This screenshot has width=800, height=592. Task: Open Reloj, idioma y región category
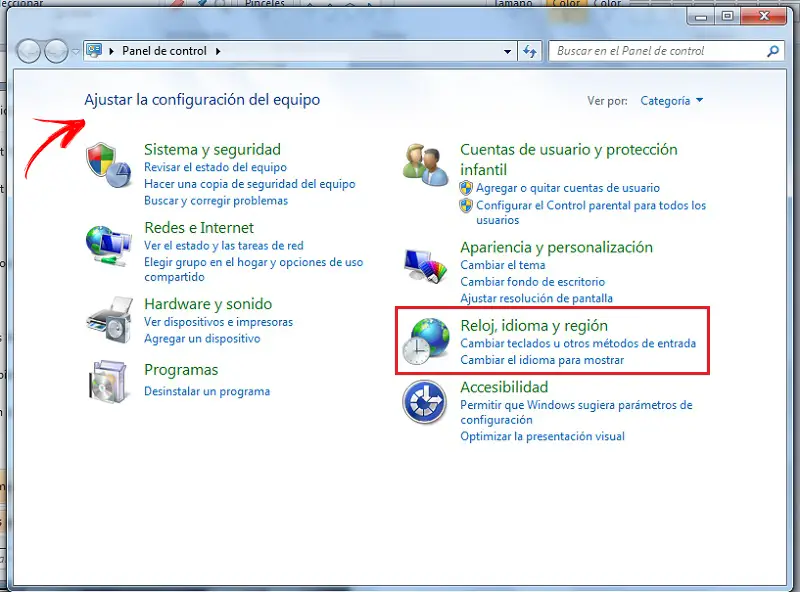534,326
